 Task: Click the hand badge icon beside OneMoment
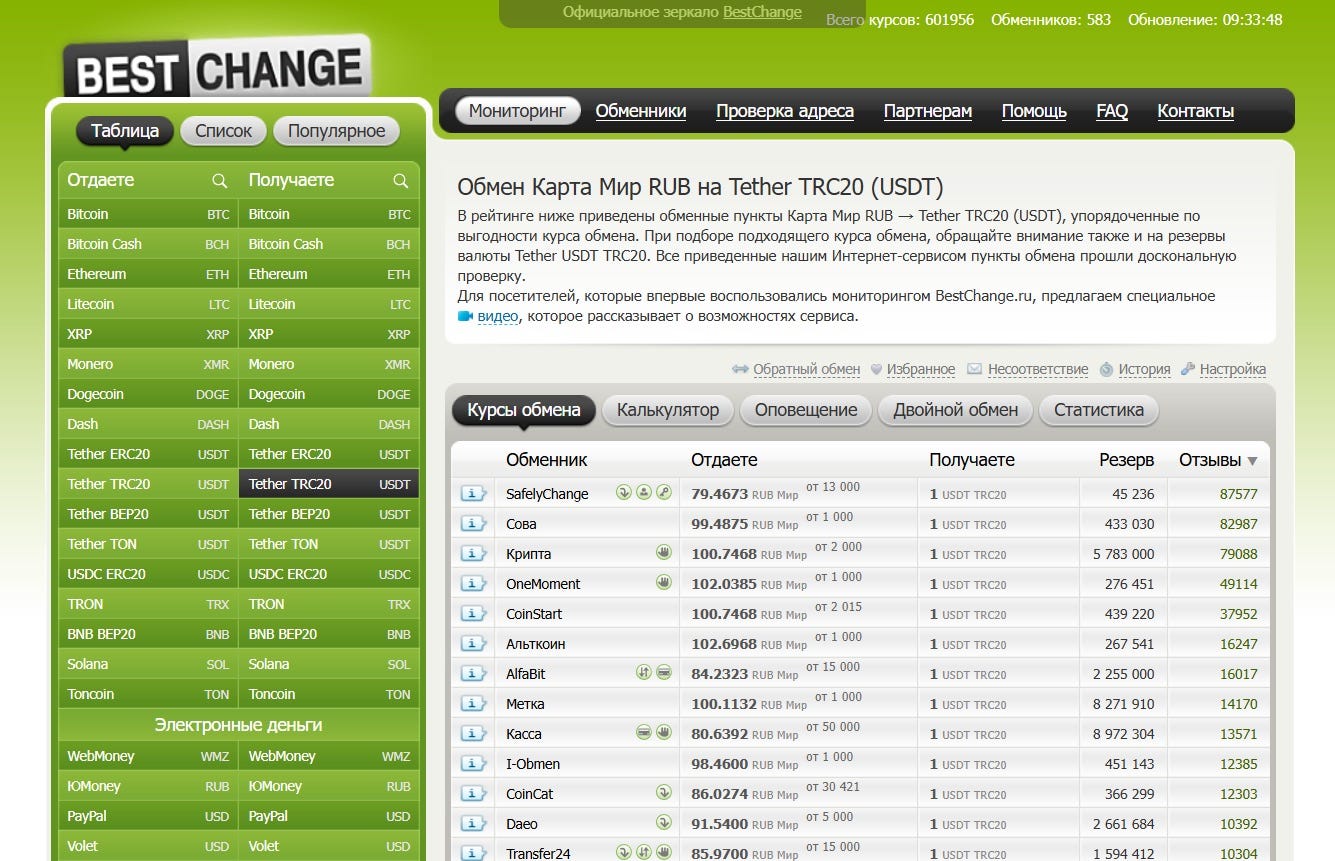[x=663, y=582]
